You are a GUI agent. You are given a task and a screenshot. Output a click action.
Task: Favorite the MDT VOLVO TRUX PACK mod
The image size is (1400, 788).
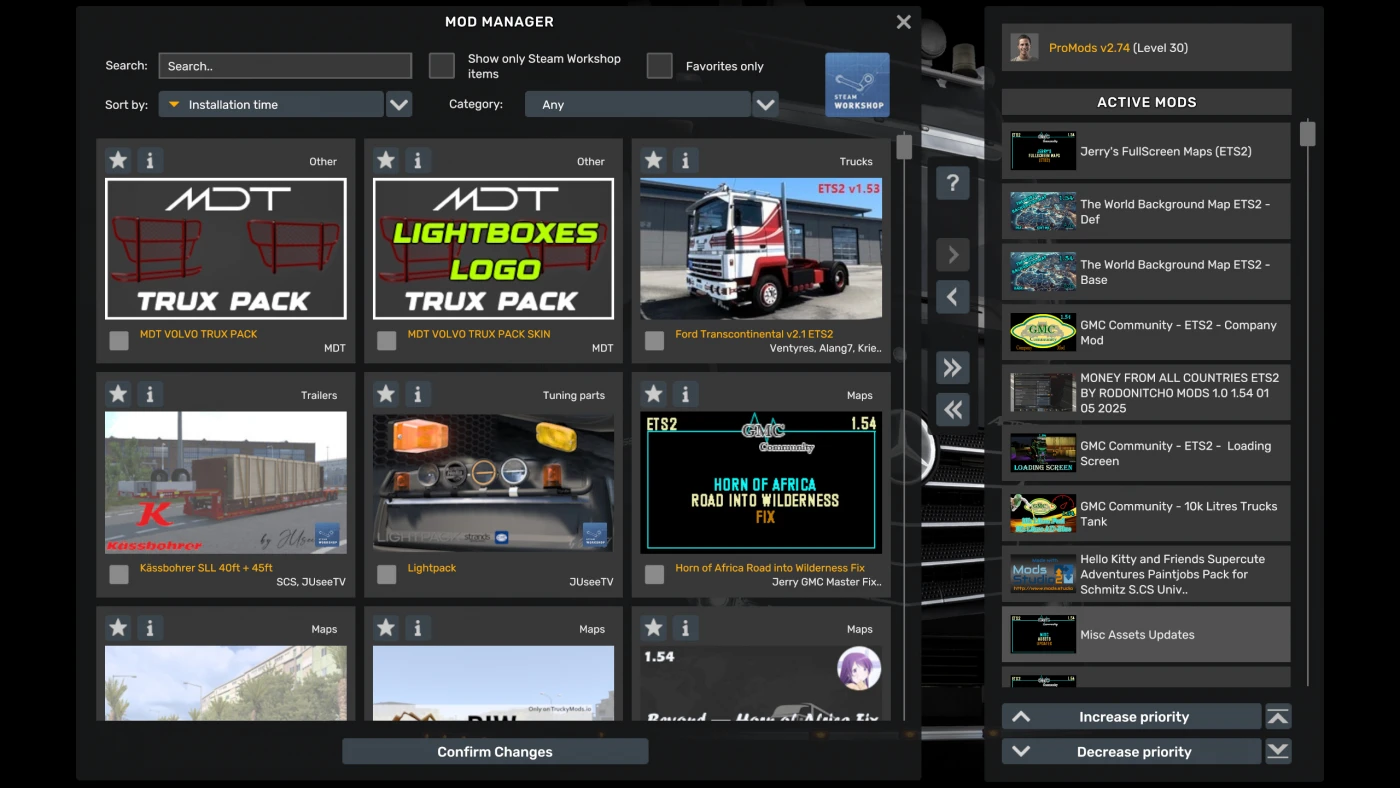pyautogui.click(x=117, y=160)
